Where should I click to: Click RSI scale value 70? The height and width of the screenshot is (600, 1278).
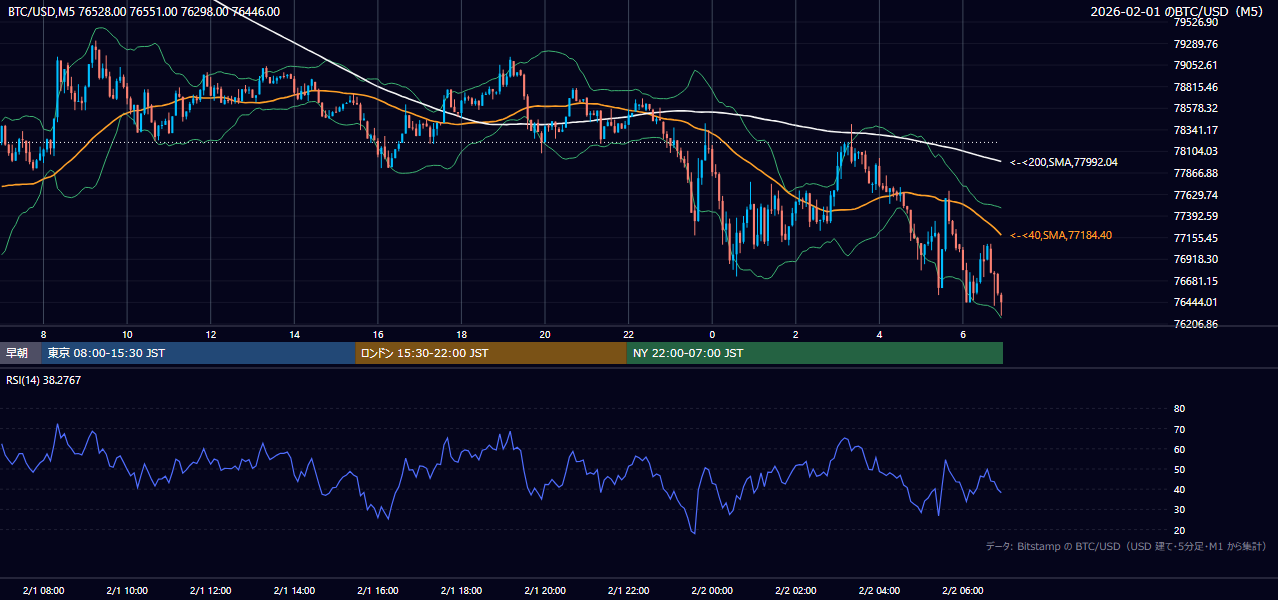(x=1179, y=429)
